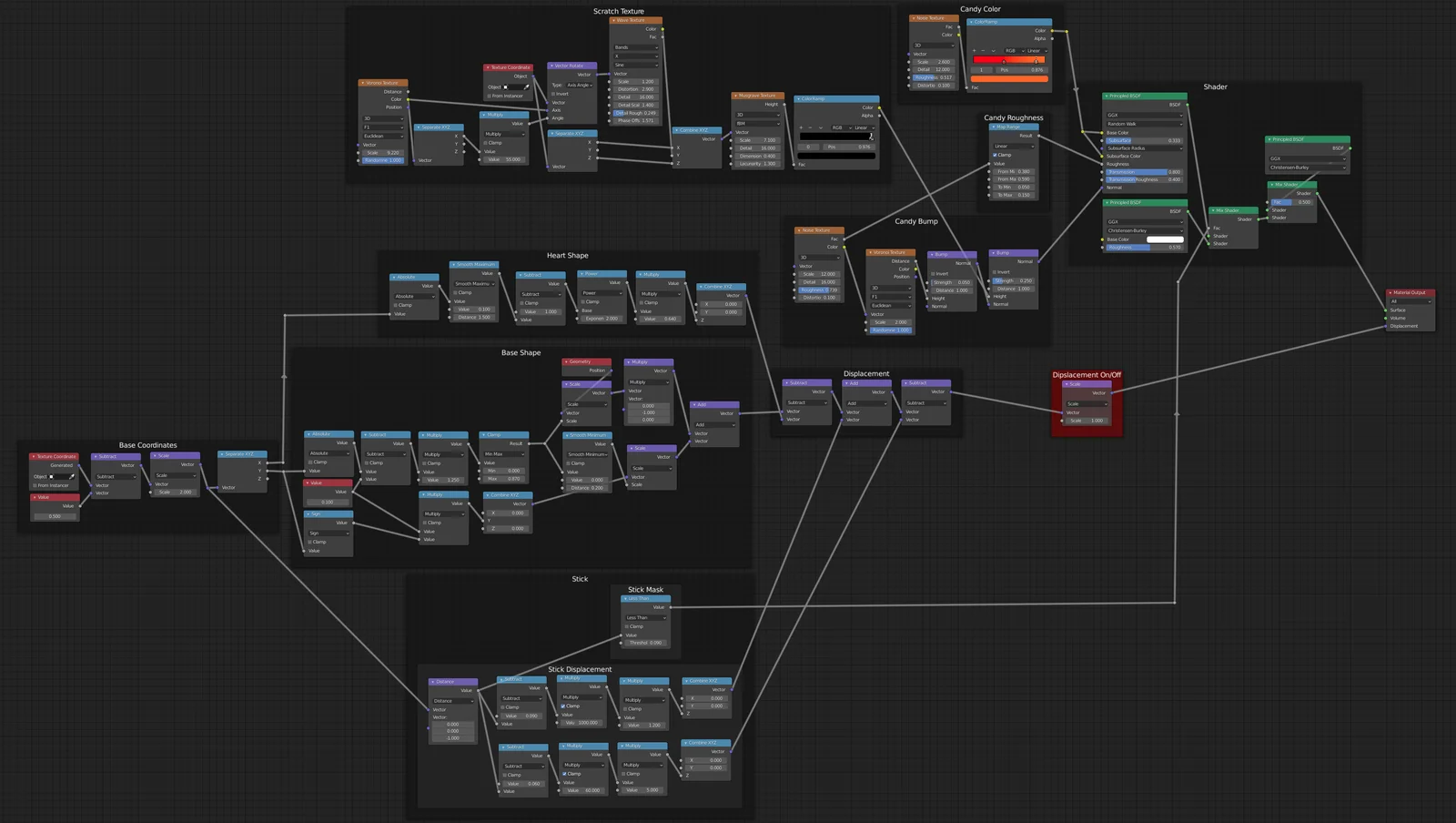Enable Invert on the Candy Bump node

tap(933, 274)
